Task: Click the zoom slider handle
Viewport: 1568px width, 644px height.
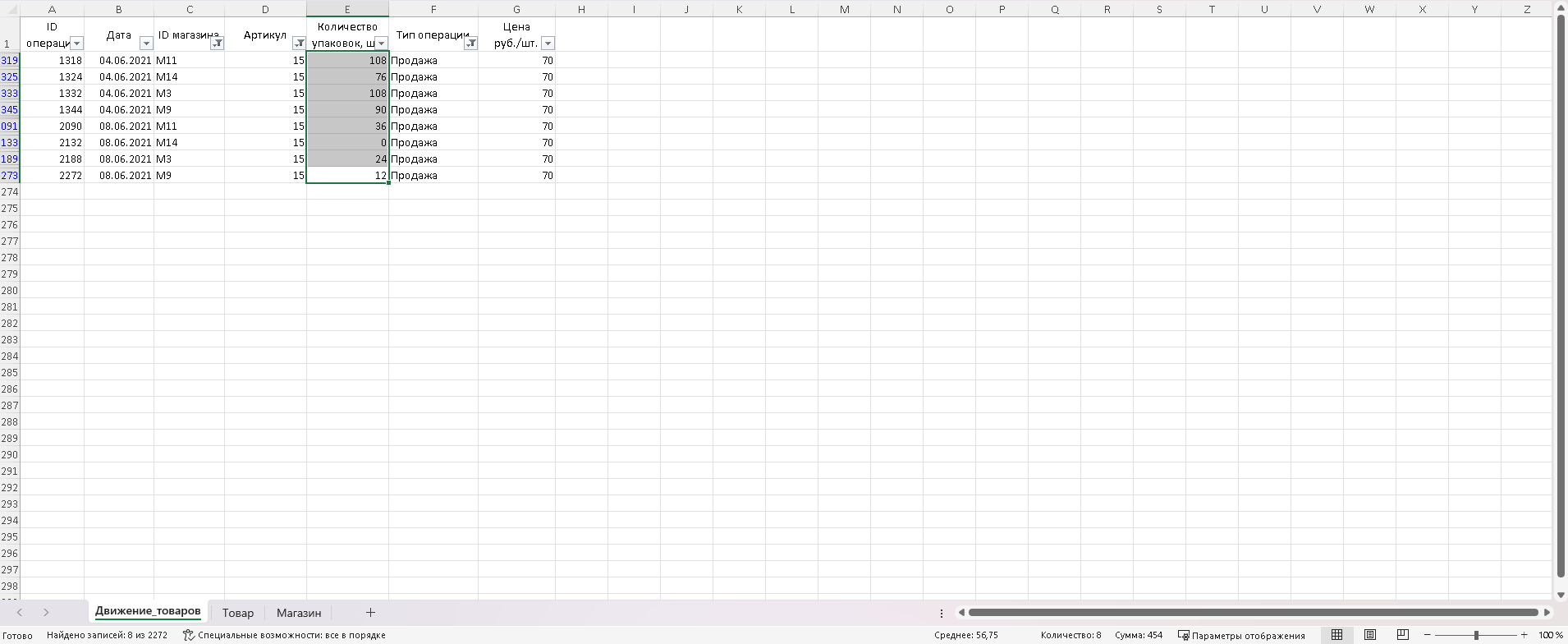Action: click(1476, 635)
